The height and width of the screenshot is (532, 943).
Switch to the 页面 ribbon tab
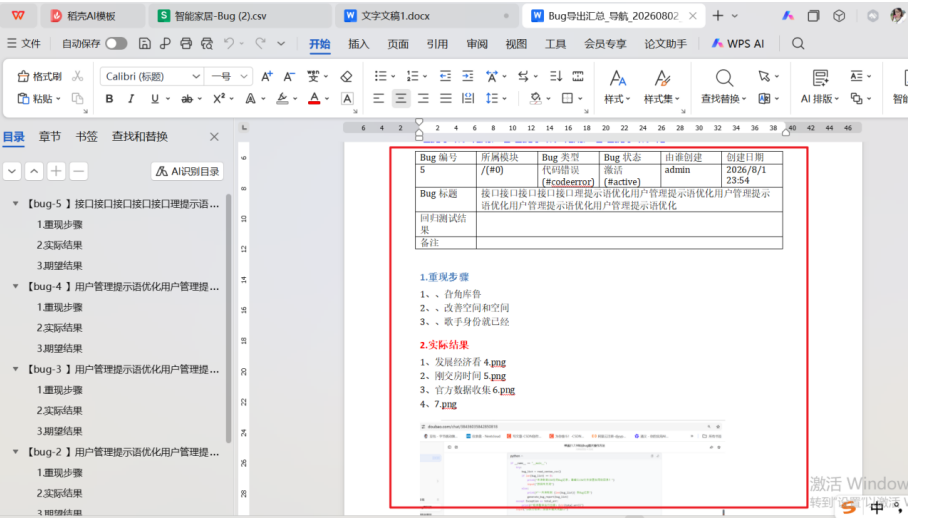(x=398, y=44)
